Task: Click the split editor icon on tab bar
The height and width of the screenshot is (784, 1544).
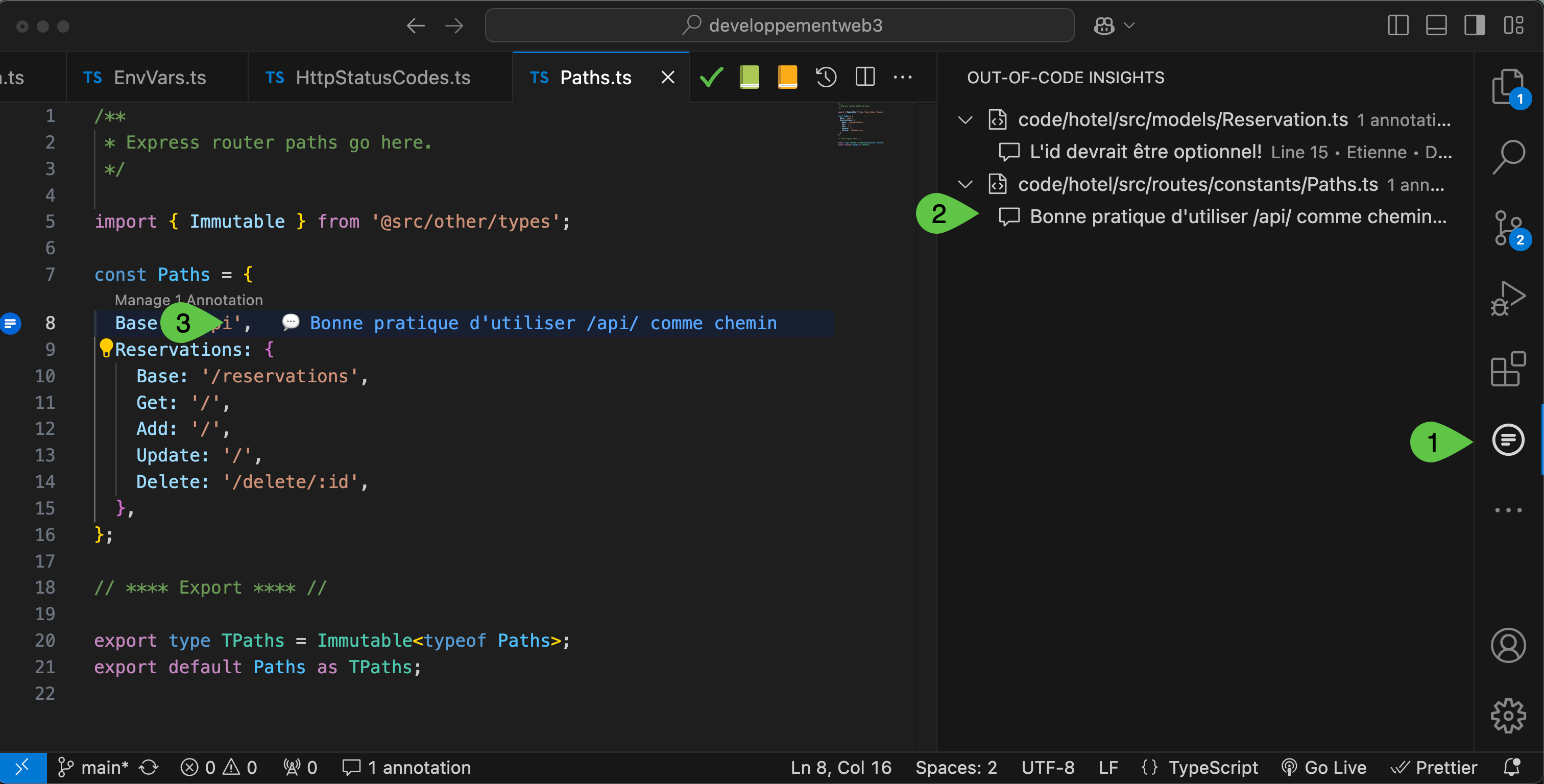Action: point(864,77)
